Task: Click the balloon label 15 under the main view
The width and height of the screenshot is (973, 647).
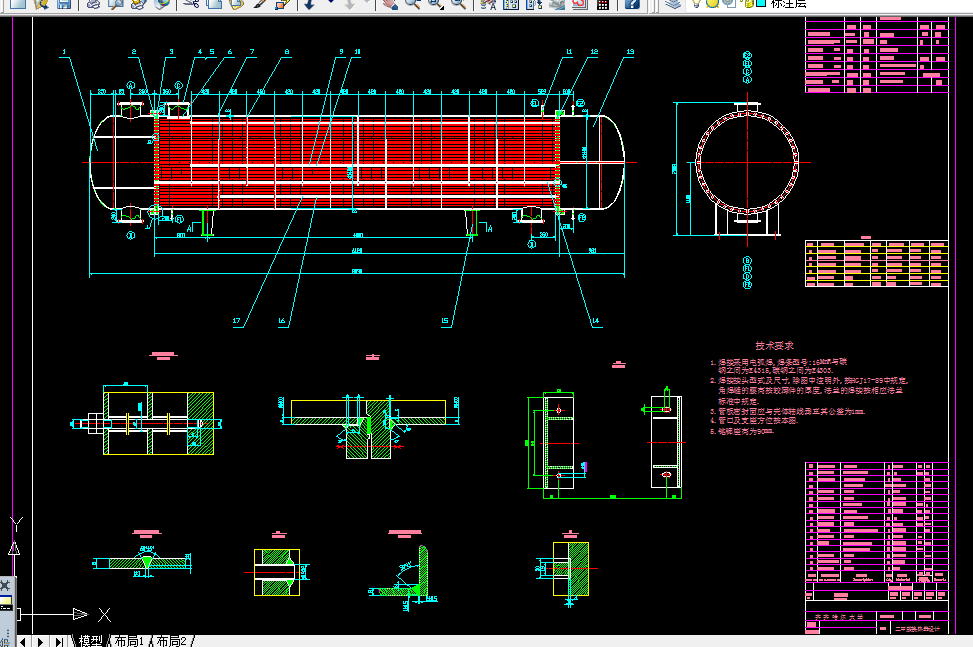Action: click(445, 321)
